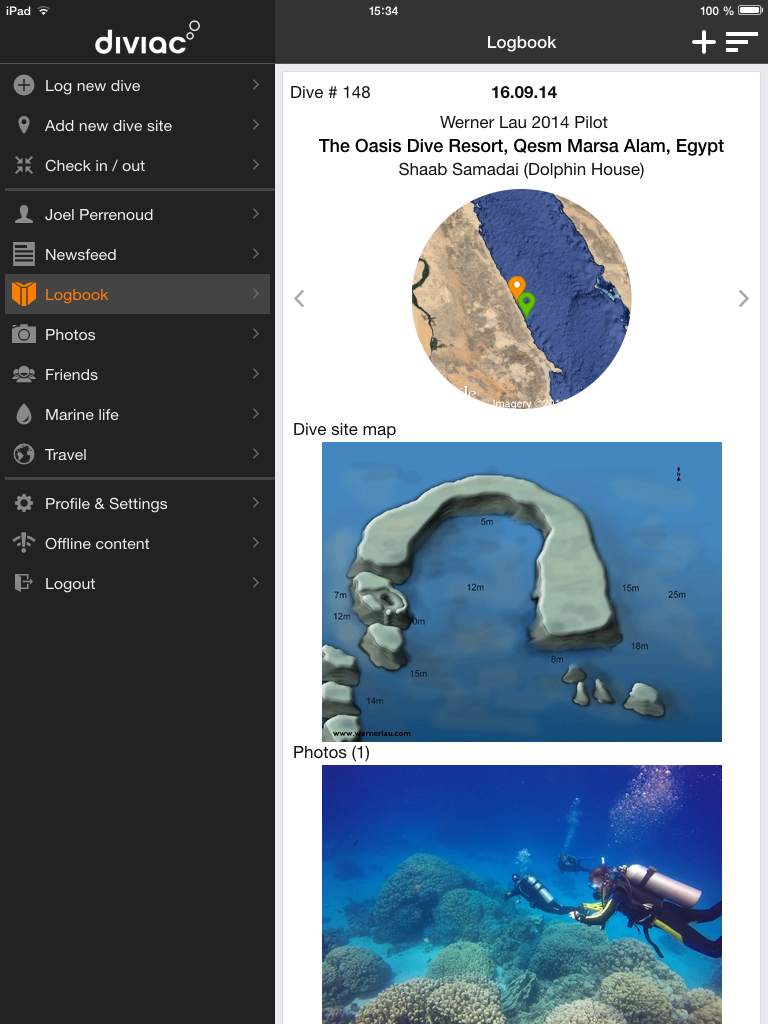768x1024 pixels.
Task: Tap the Newsfeed list icon
Action: pos(24,254)
